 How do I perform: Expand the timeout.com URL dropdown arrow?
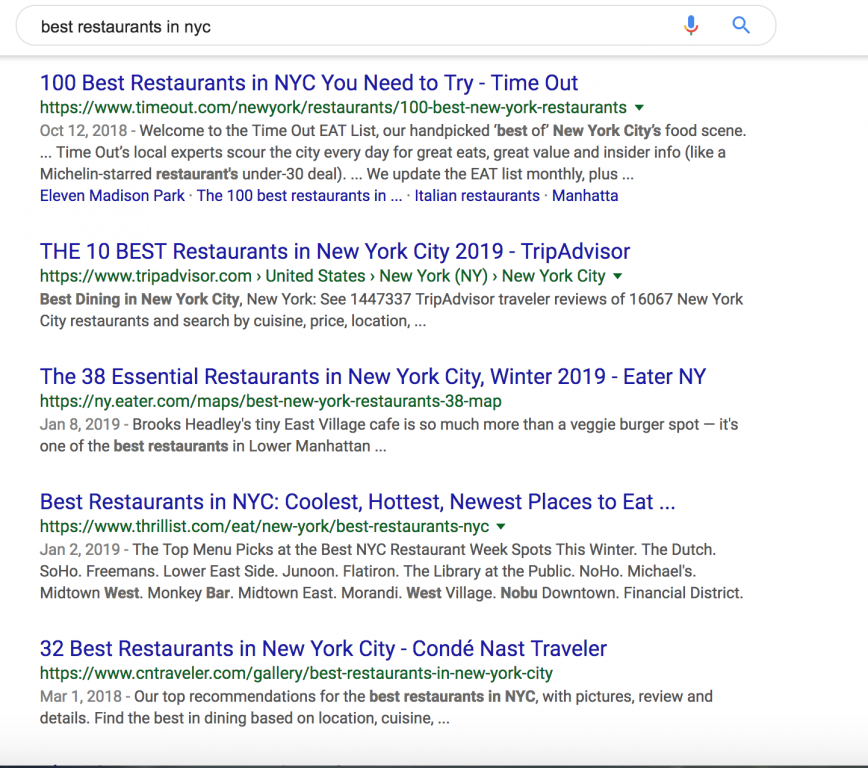click(x=639, y=107)
